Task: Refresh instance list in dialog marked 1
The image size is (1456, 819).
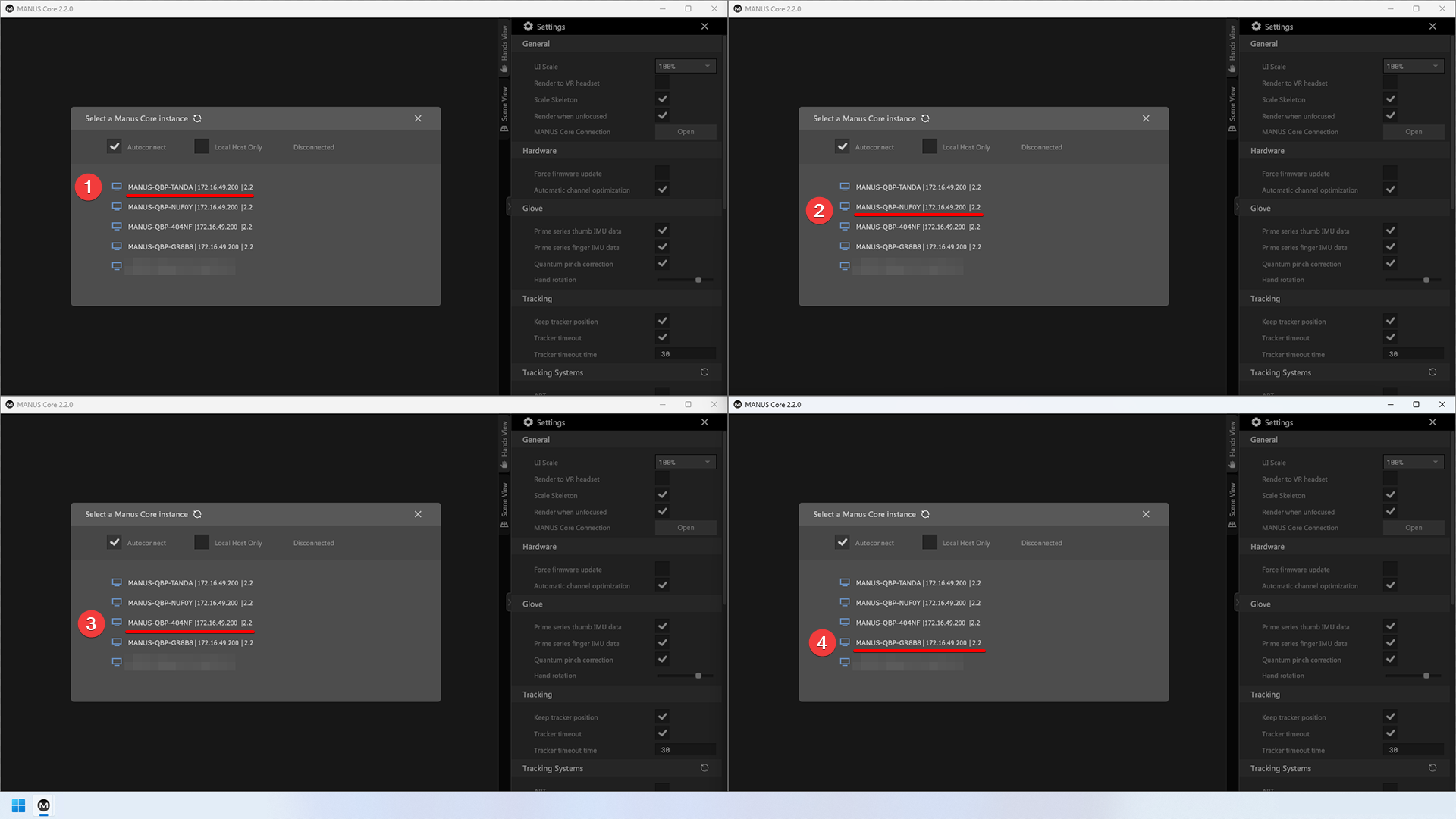Action: coord(197,118)
